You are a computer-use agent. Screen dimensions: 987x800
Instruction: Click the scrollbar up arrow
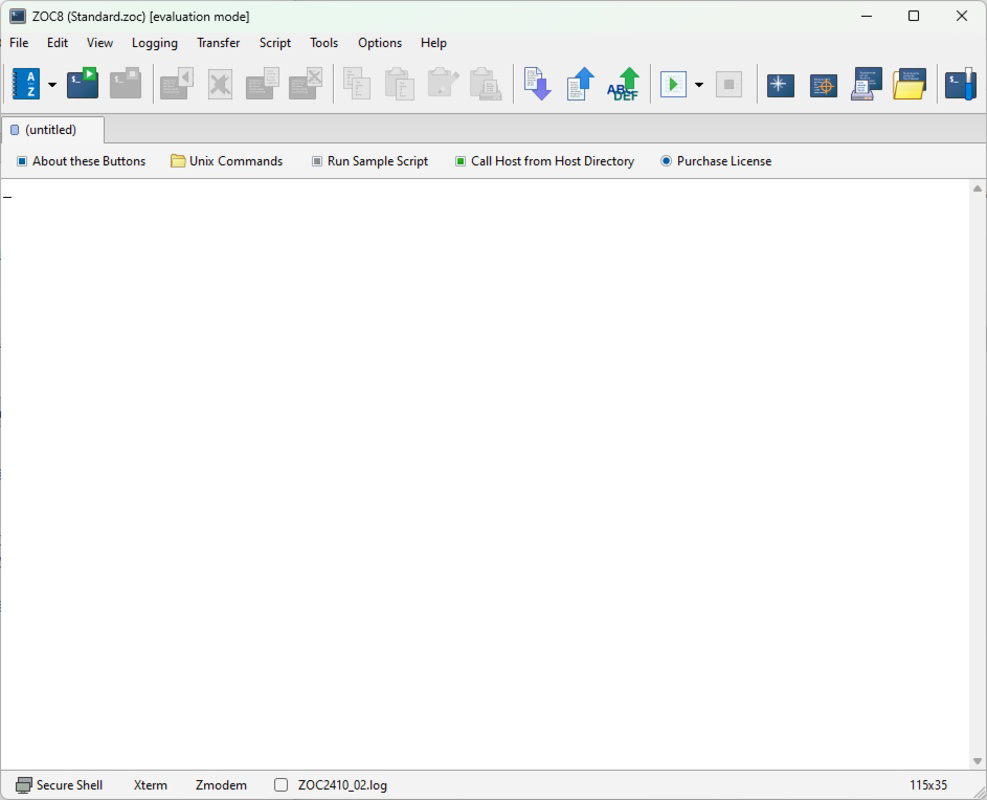coord(977,189)
